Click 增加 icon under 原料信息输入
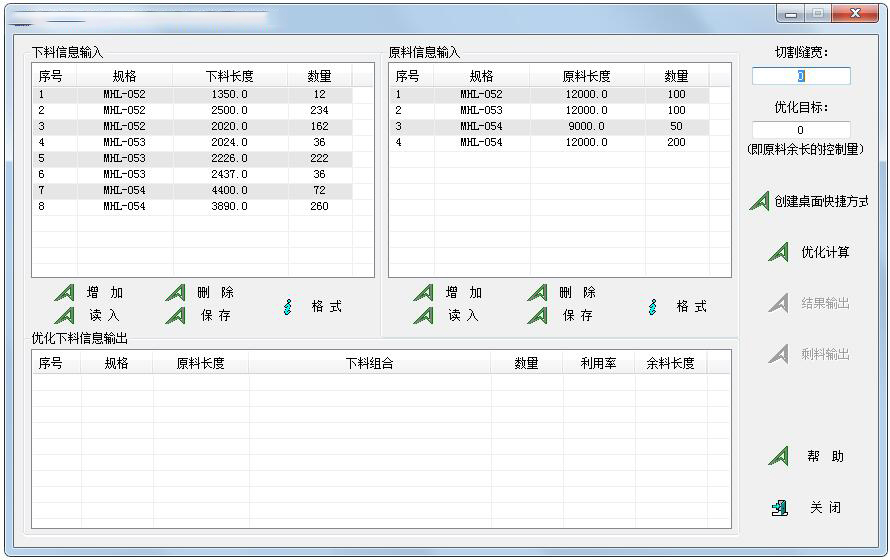 [x=423, y=293]
